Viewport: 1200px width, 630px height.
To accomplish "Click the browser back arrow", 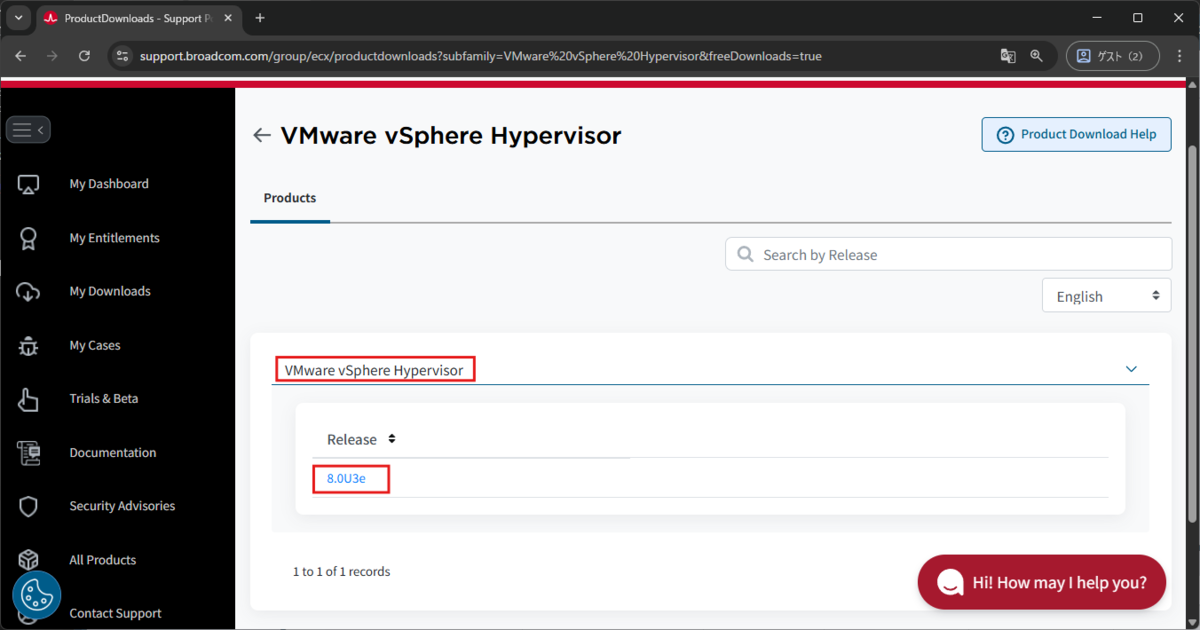I will coord(21,56).
